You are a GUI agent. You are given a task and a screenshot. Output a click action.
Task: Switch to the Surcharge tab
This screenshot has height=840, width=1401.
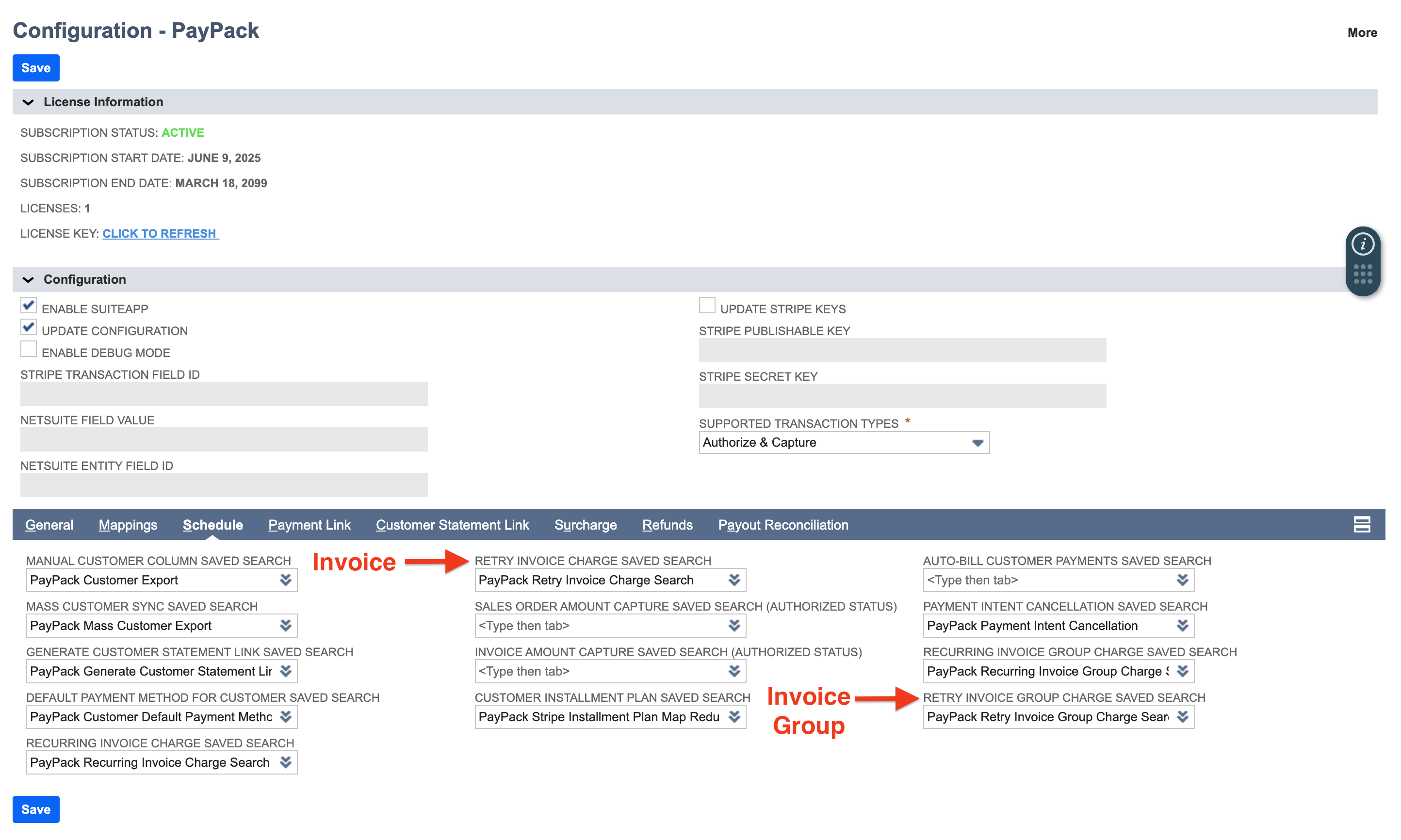(586, 525)
